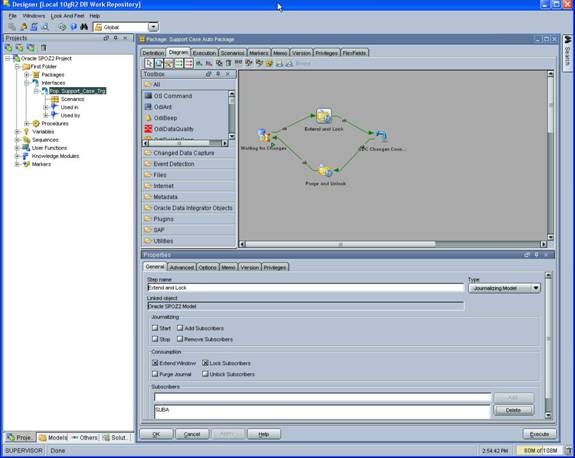Click the OK button

tap(156, 434)
